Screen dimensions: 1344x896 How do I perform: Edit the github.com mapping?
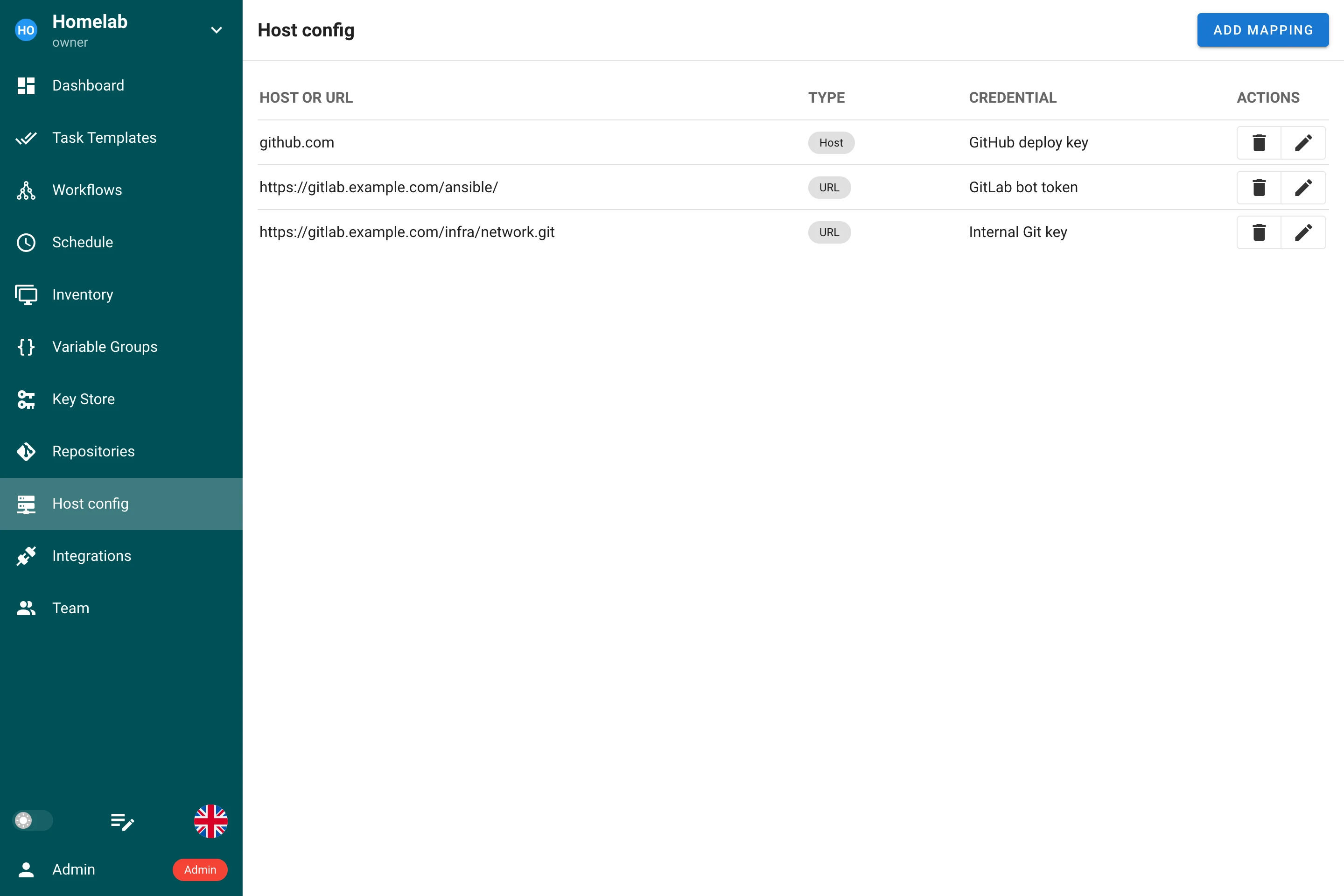coord(1303,142)
